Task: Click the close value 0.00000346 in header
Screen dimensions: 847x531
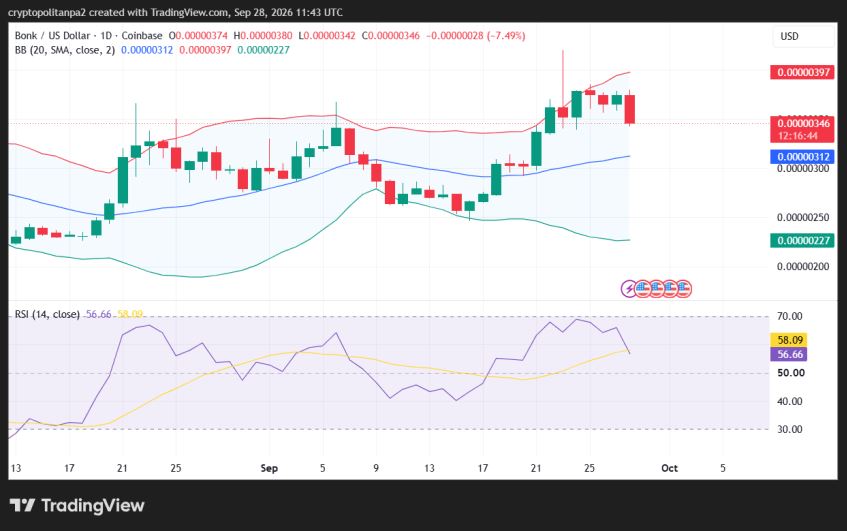Action: coord(394,36)
